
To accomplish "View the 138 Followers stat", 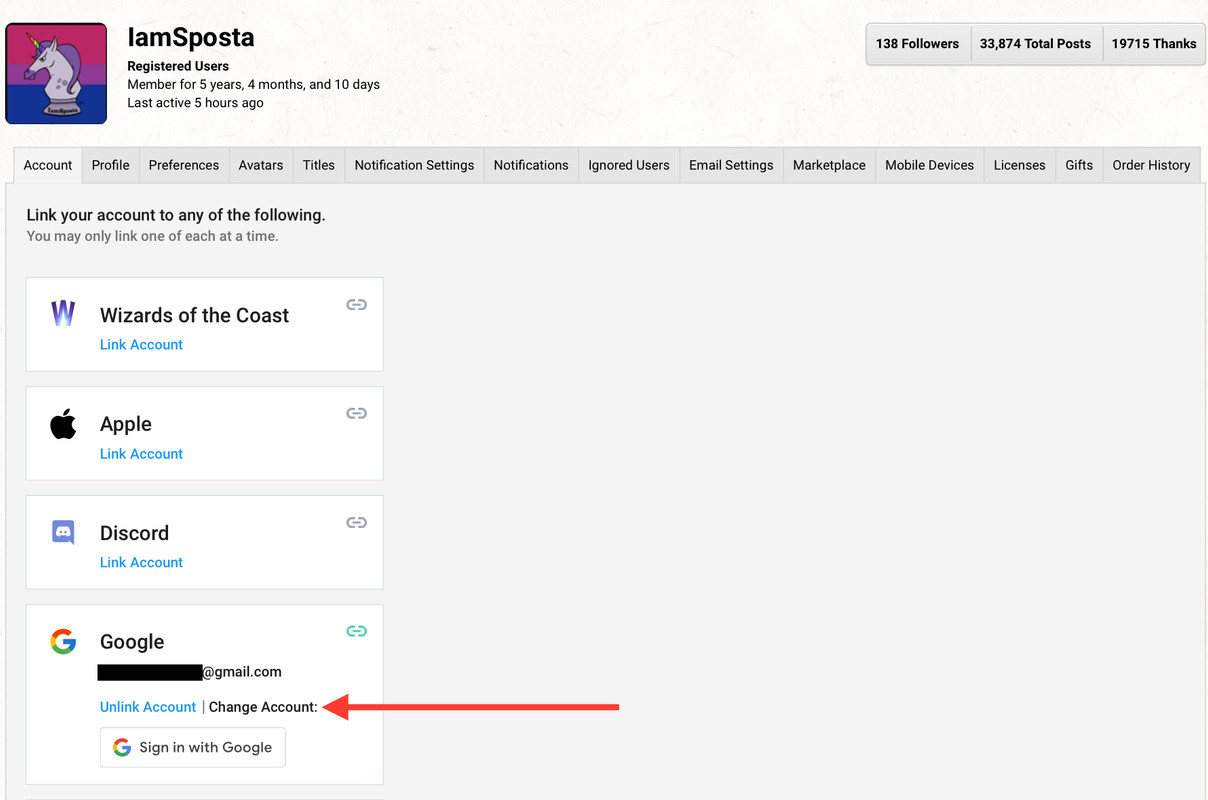I will click(917, 44).
